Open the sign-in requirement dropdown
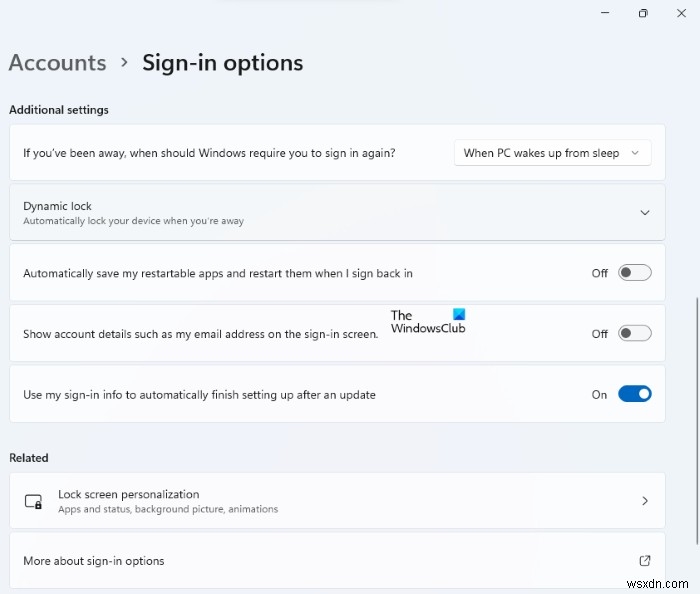 [x=552, y=153]
